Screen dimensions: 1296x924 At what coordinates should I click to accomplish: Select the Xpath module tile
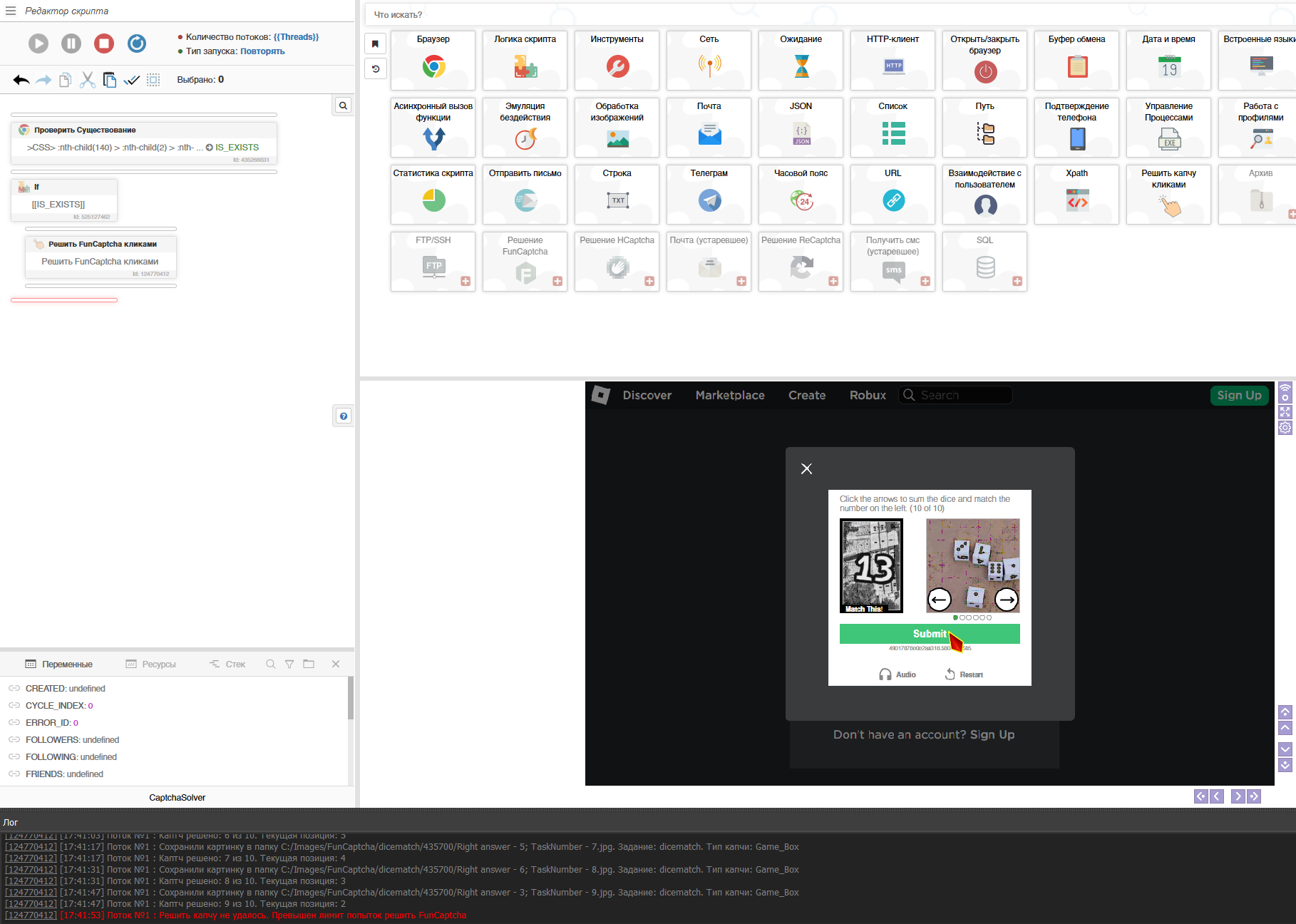point(1076,194)
